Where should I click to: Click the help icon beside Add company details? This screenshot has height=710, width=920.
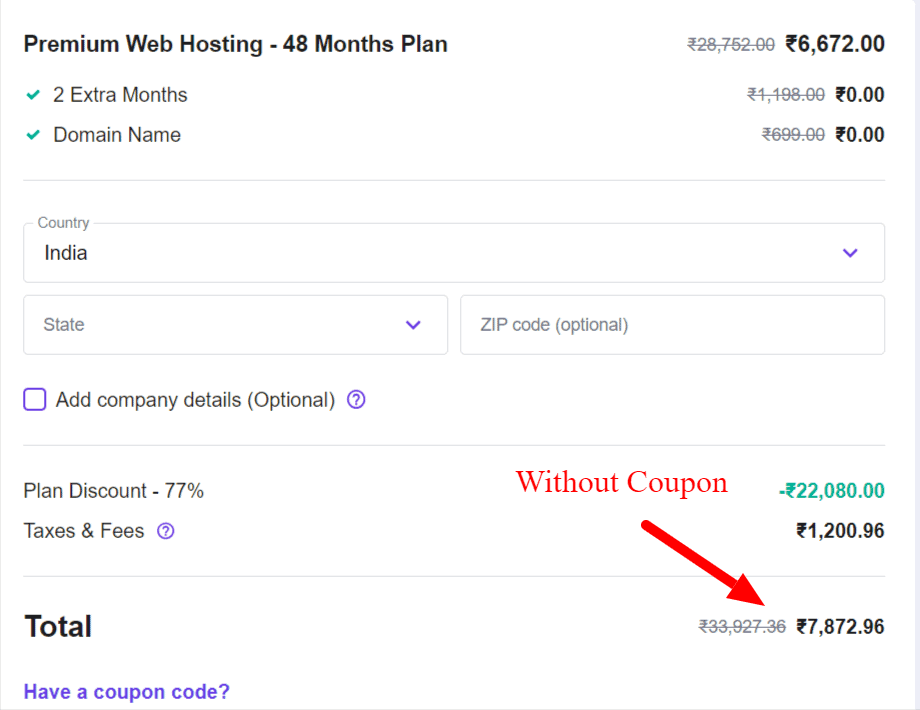point(356,400)
